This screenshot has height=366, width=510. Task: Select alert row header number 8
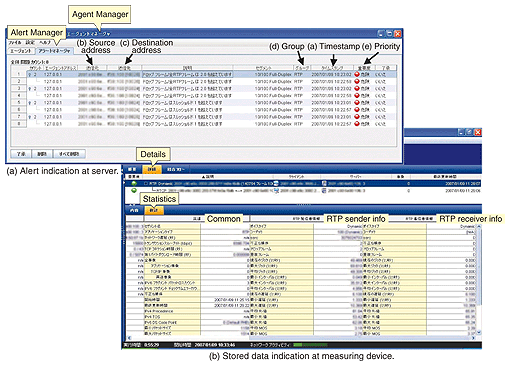point(19,124)
